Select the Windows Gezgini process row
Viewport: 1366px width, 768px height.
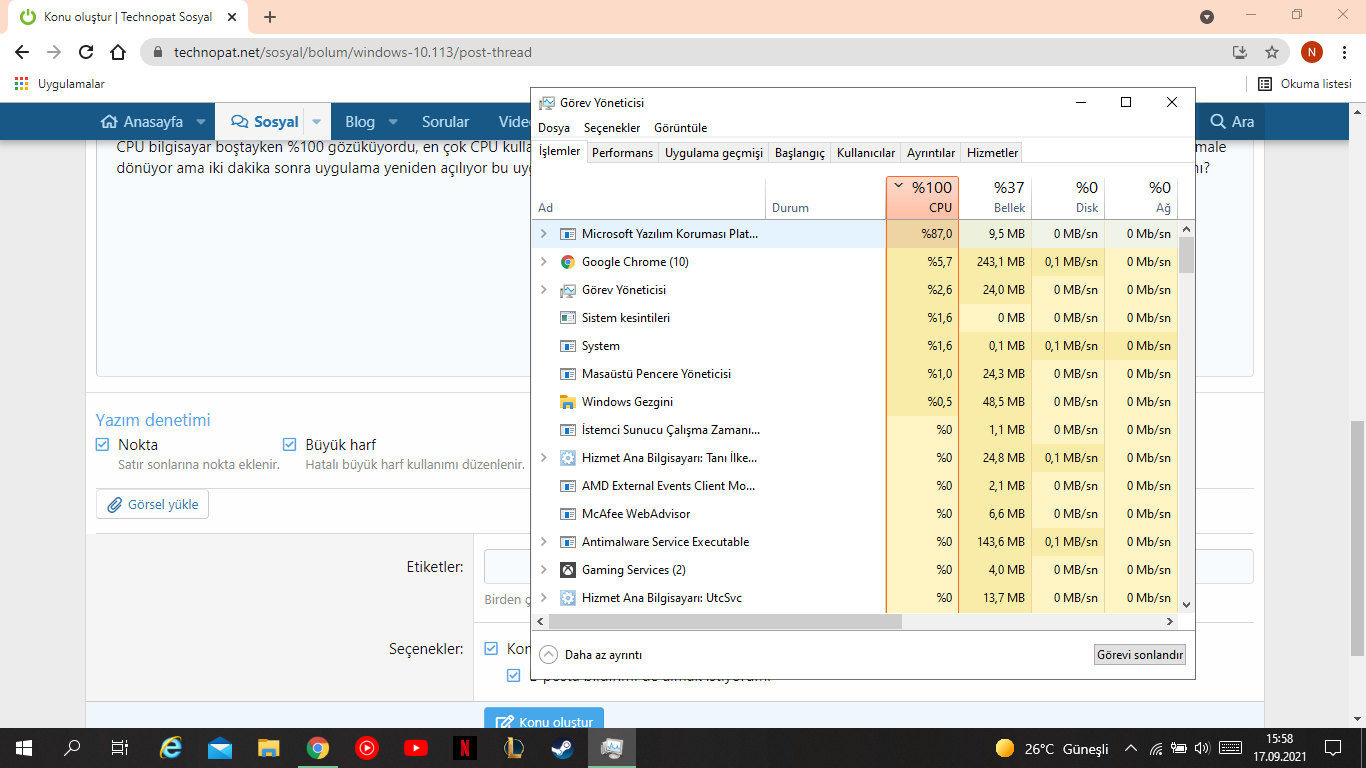click(x=856, y=402)
